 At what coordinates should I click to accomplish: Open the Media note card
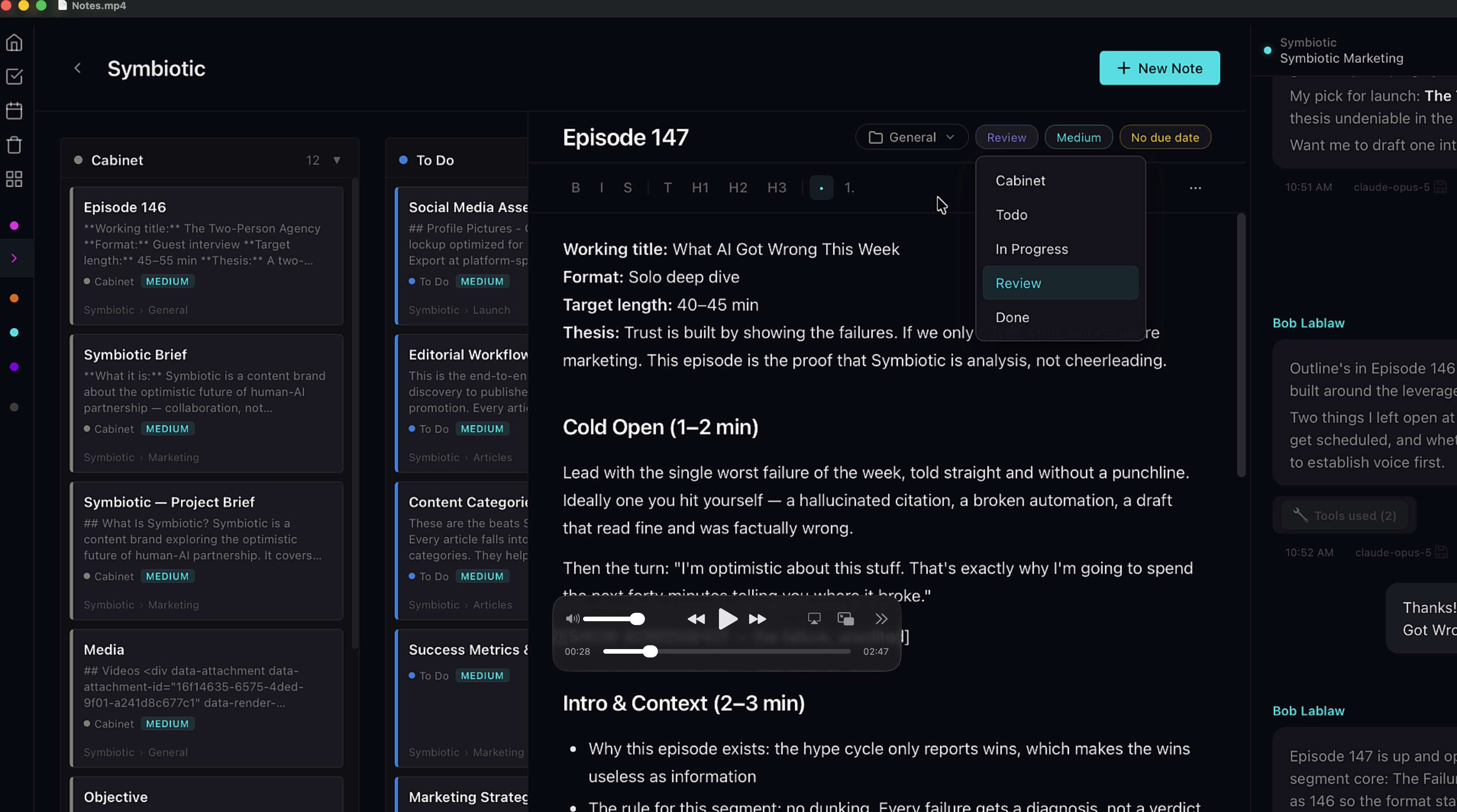pos(207,698)
